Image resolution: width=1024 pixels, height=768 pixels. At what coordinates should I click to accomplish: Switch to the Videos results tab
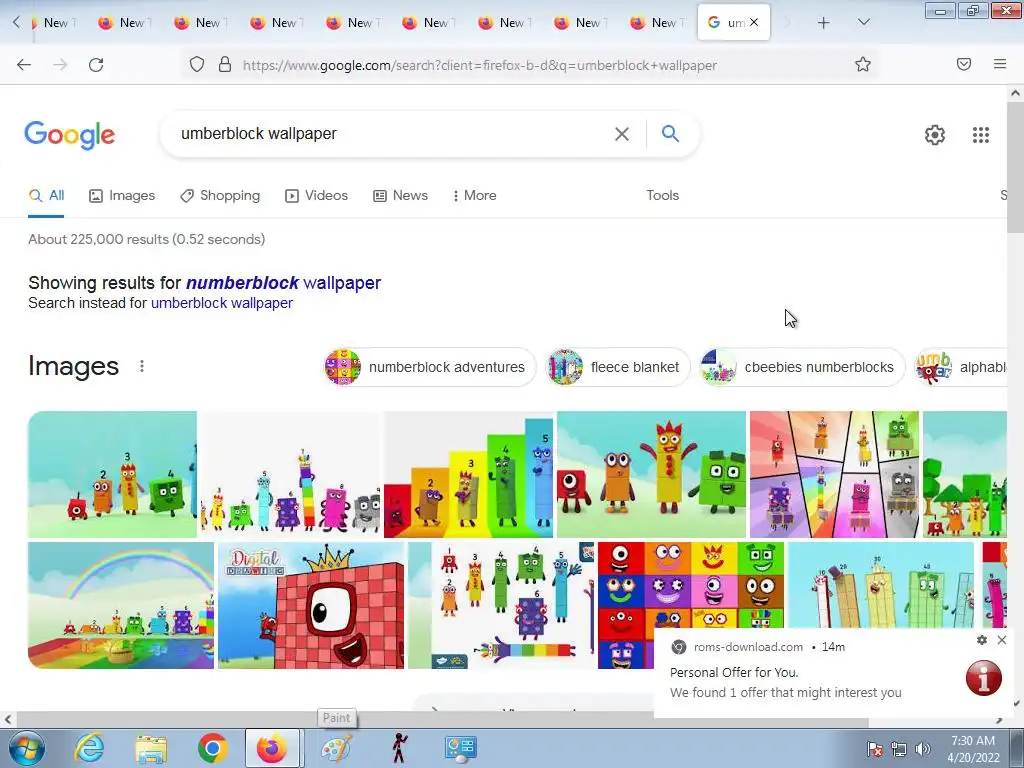317,195
